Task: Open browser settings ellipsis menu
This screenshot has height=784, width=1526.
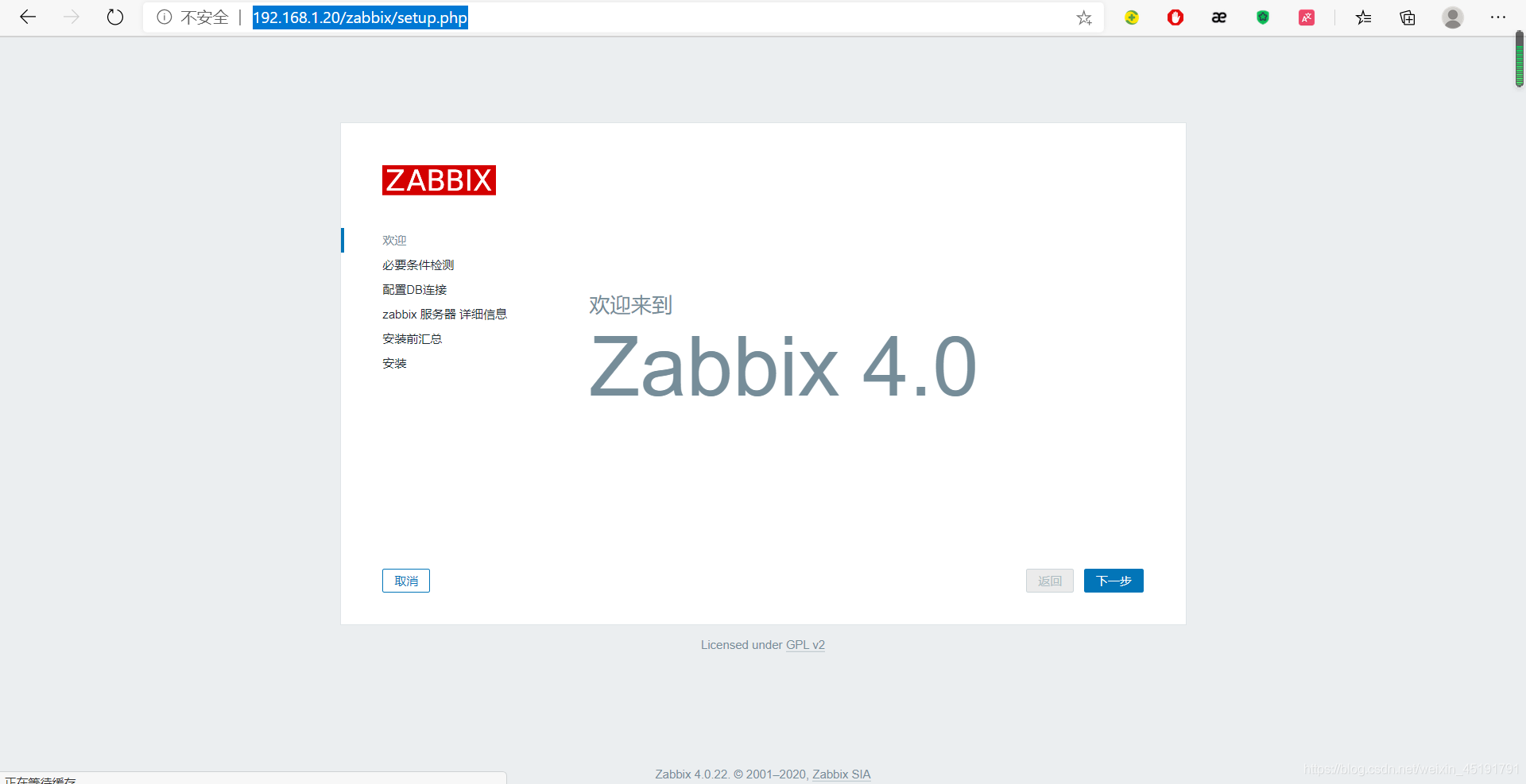Action: click(x=1498, y=17)
